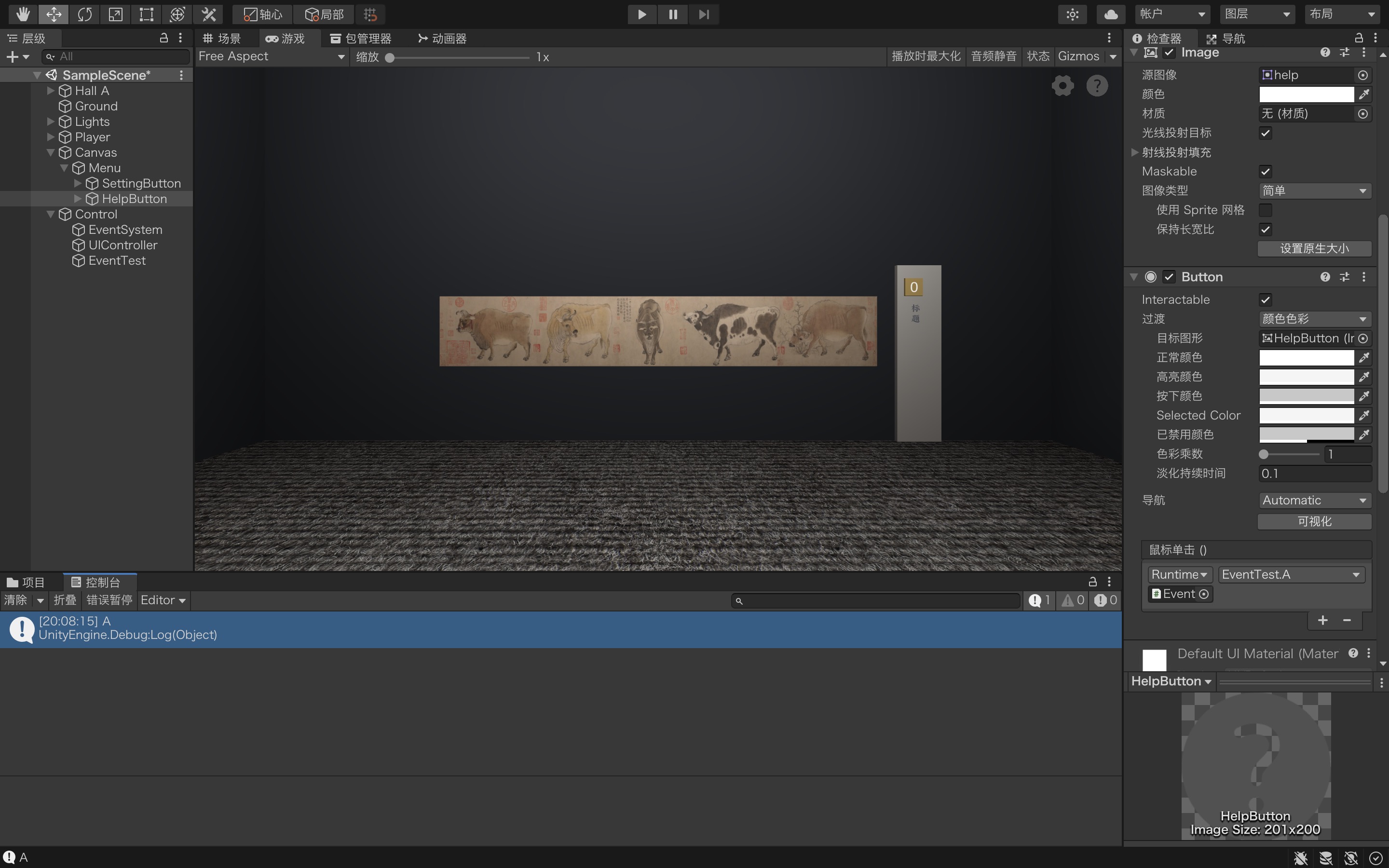1389x868 pixels.
Task: Open cloud services icon
Action: tap(1110, 14)
